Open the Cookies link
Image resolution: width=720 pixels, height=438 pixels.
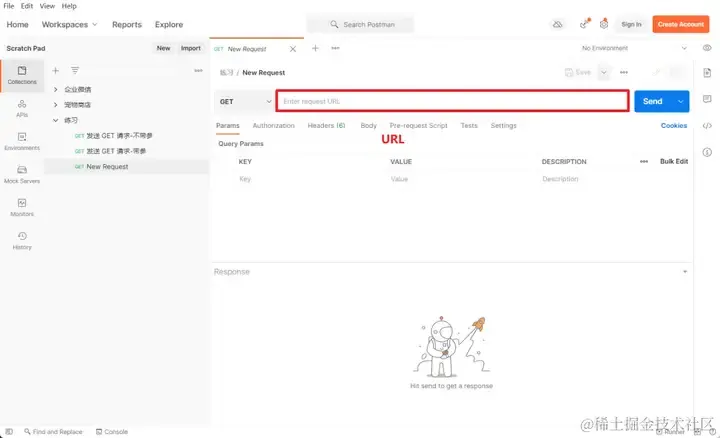(x=674, y=125)
